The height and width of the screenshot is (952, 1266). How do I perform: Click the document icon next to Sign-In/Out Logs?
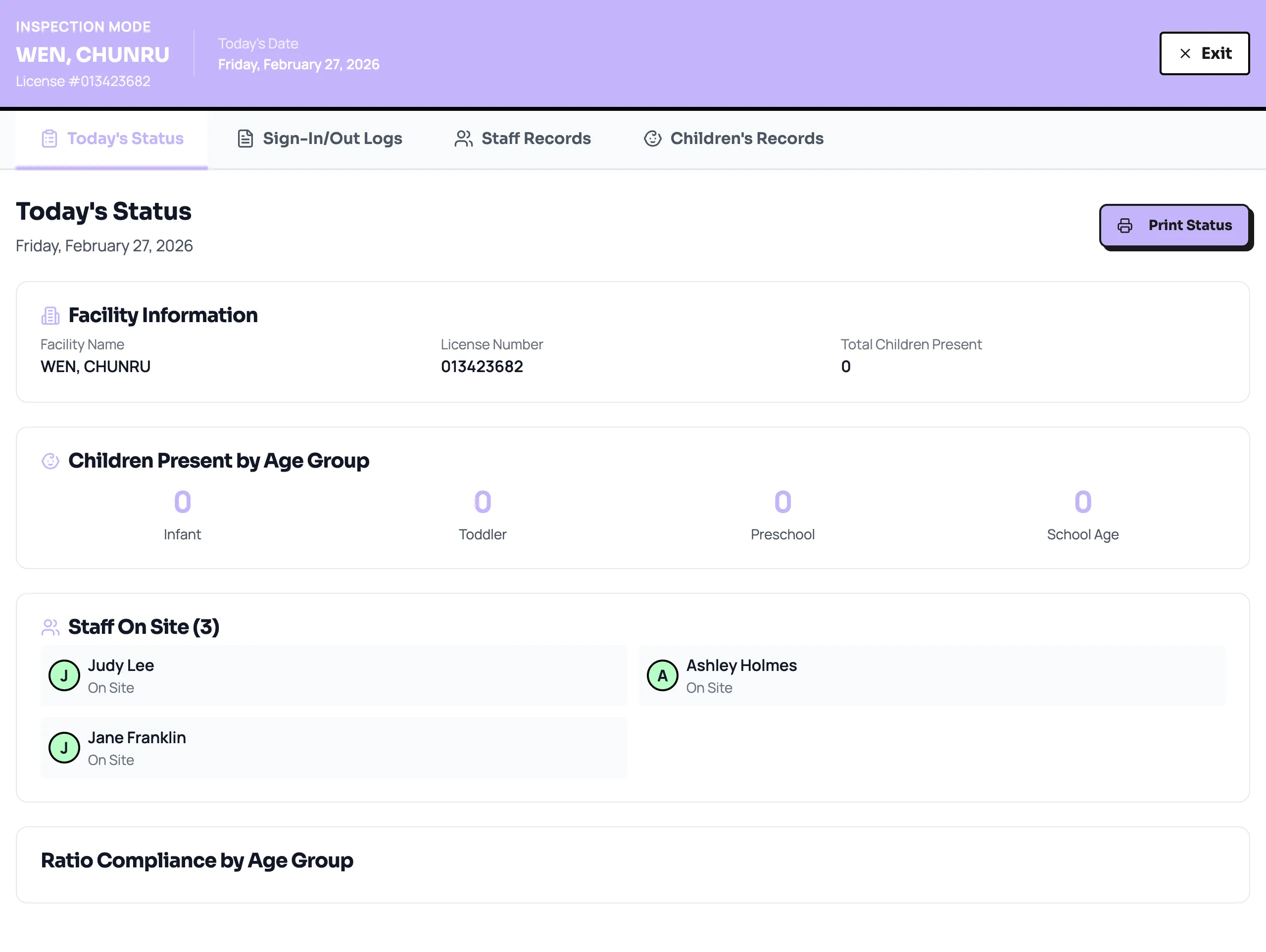pos(245,138)
